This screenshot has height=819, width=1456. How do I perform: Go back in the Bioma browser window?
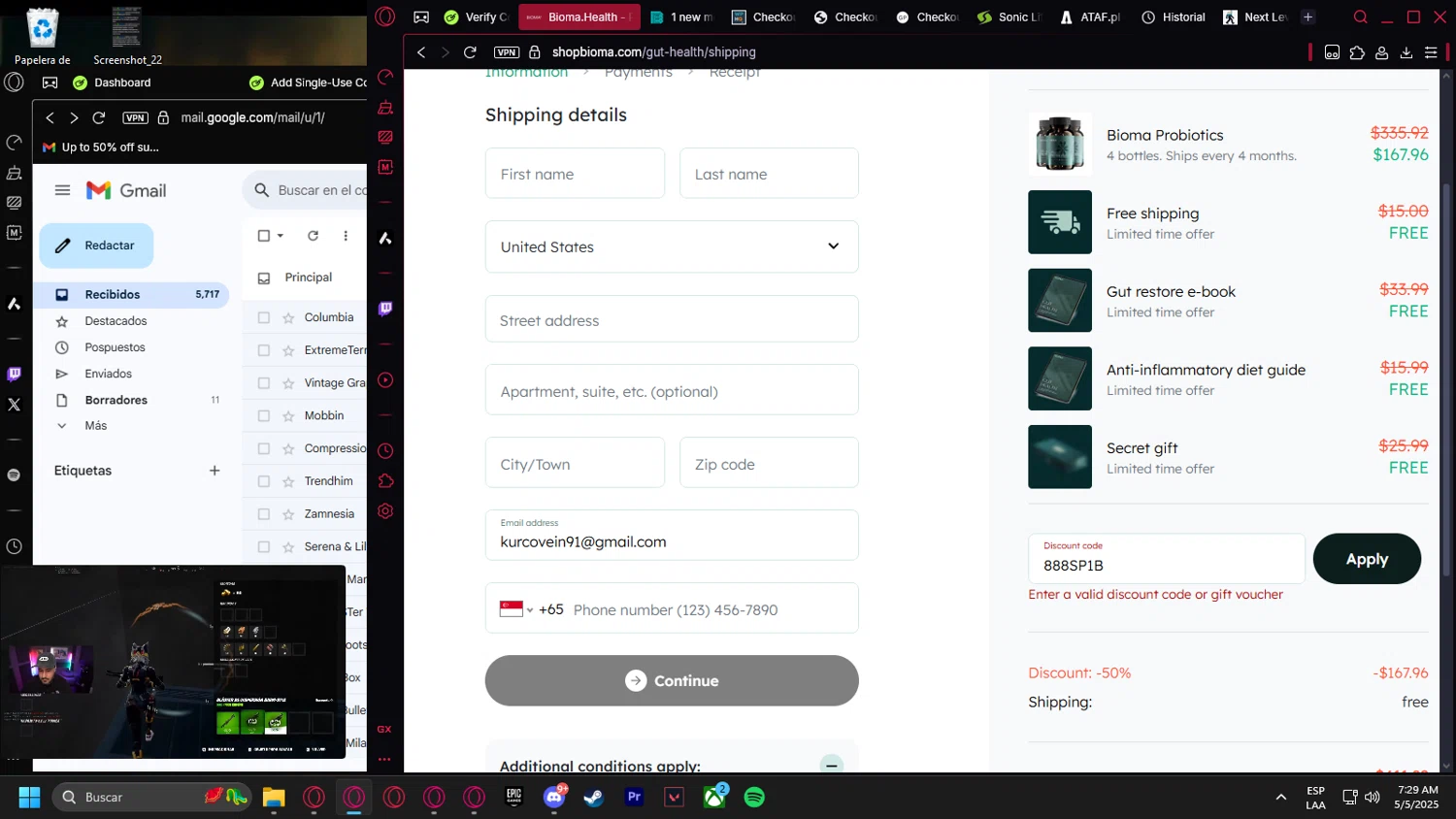(x=421, y=52)
